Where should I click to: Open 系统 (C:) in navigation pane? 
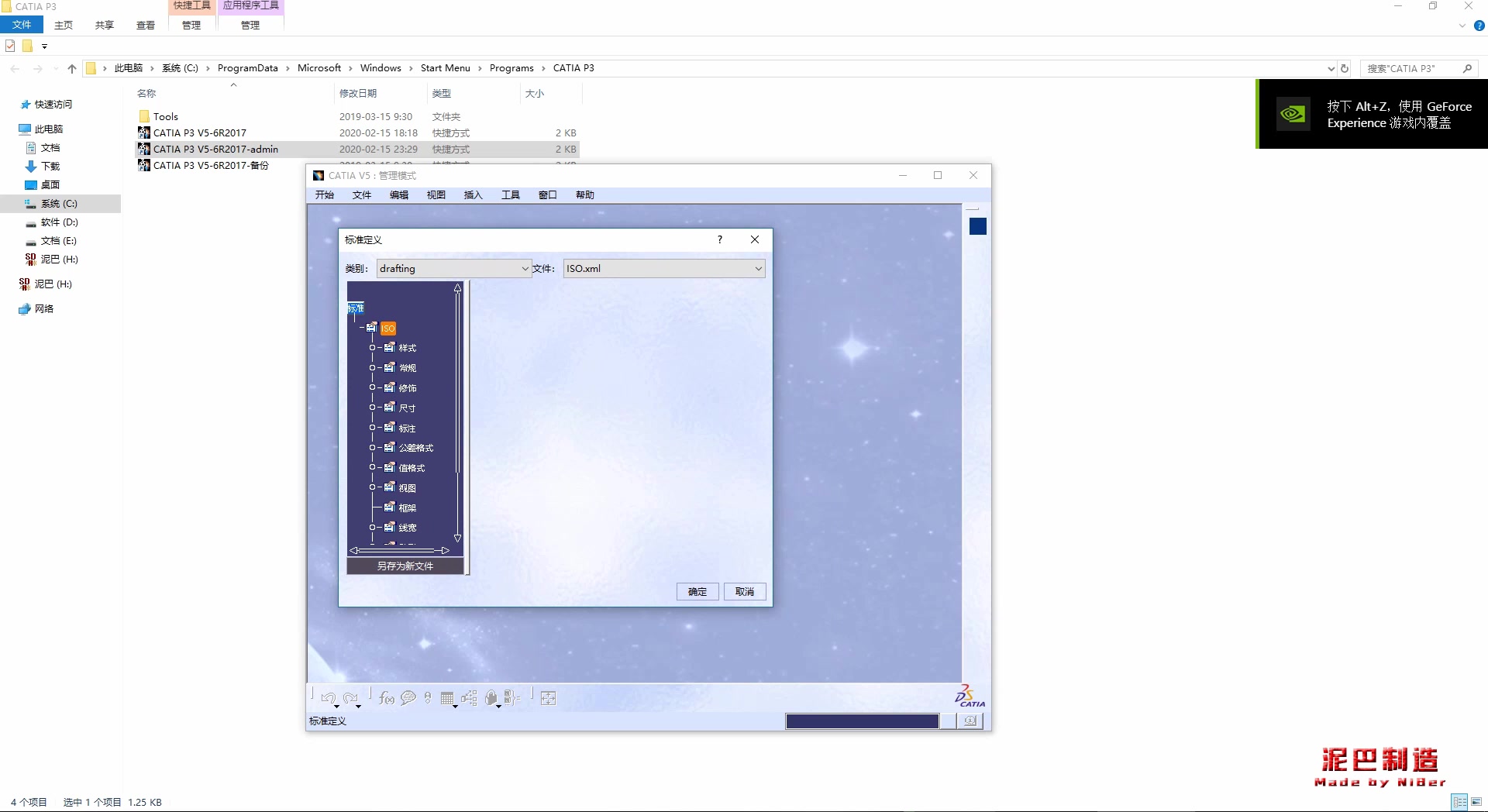(59, 204)
